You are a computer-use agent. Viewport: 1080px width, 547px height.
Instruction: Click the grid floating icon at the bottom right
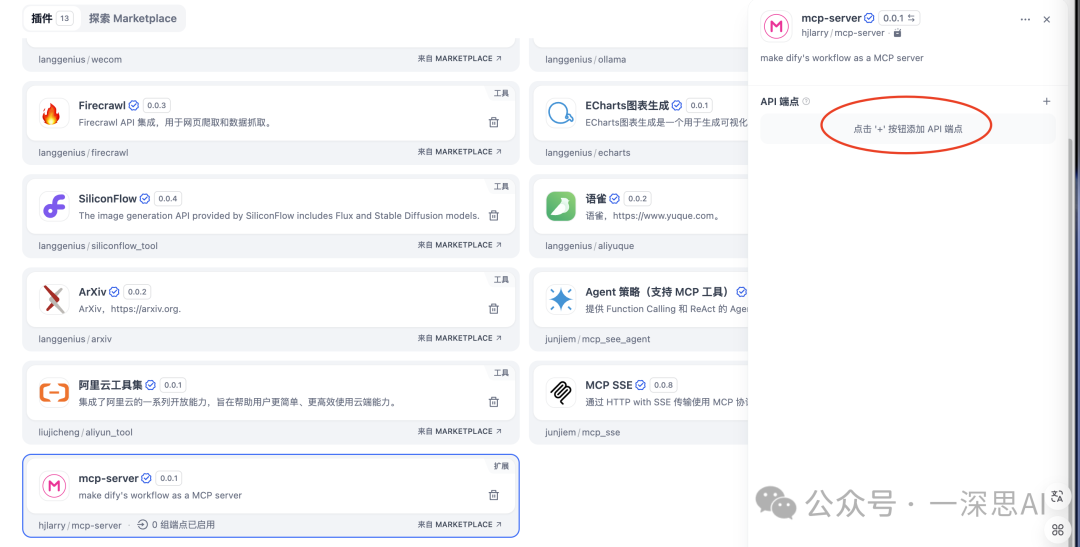1057,529
